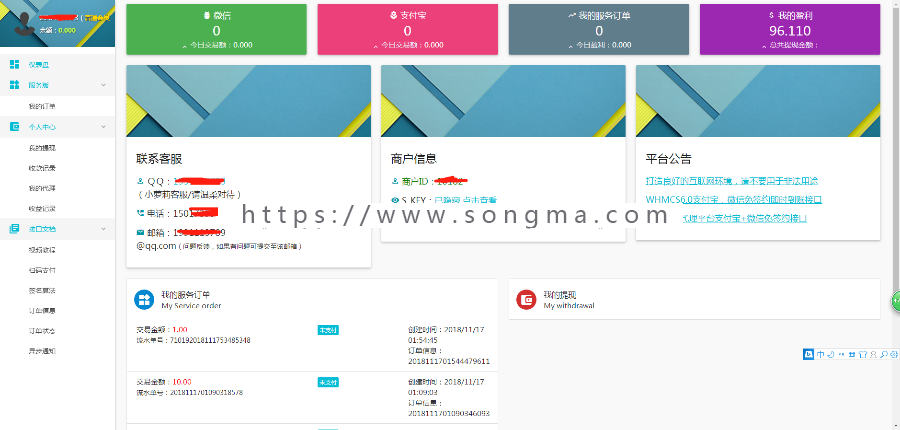Click the 交易金额 10.00 amount

(182, 382)
